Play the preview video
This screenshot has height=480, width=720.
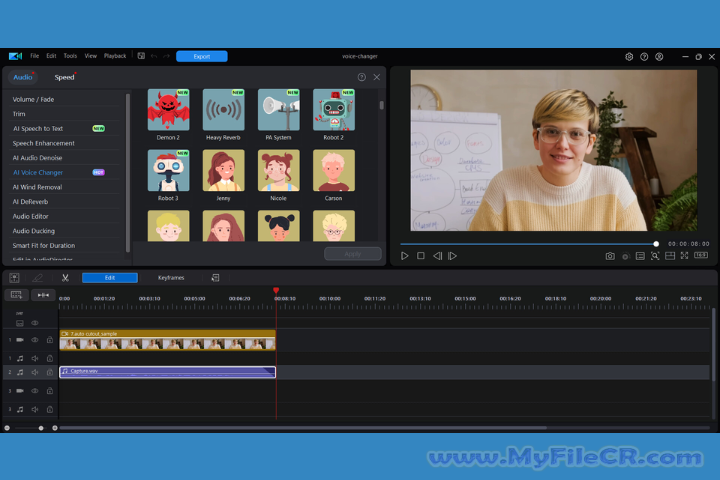coord(405,256)
